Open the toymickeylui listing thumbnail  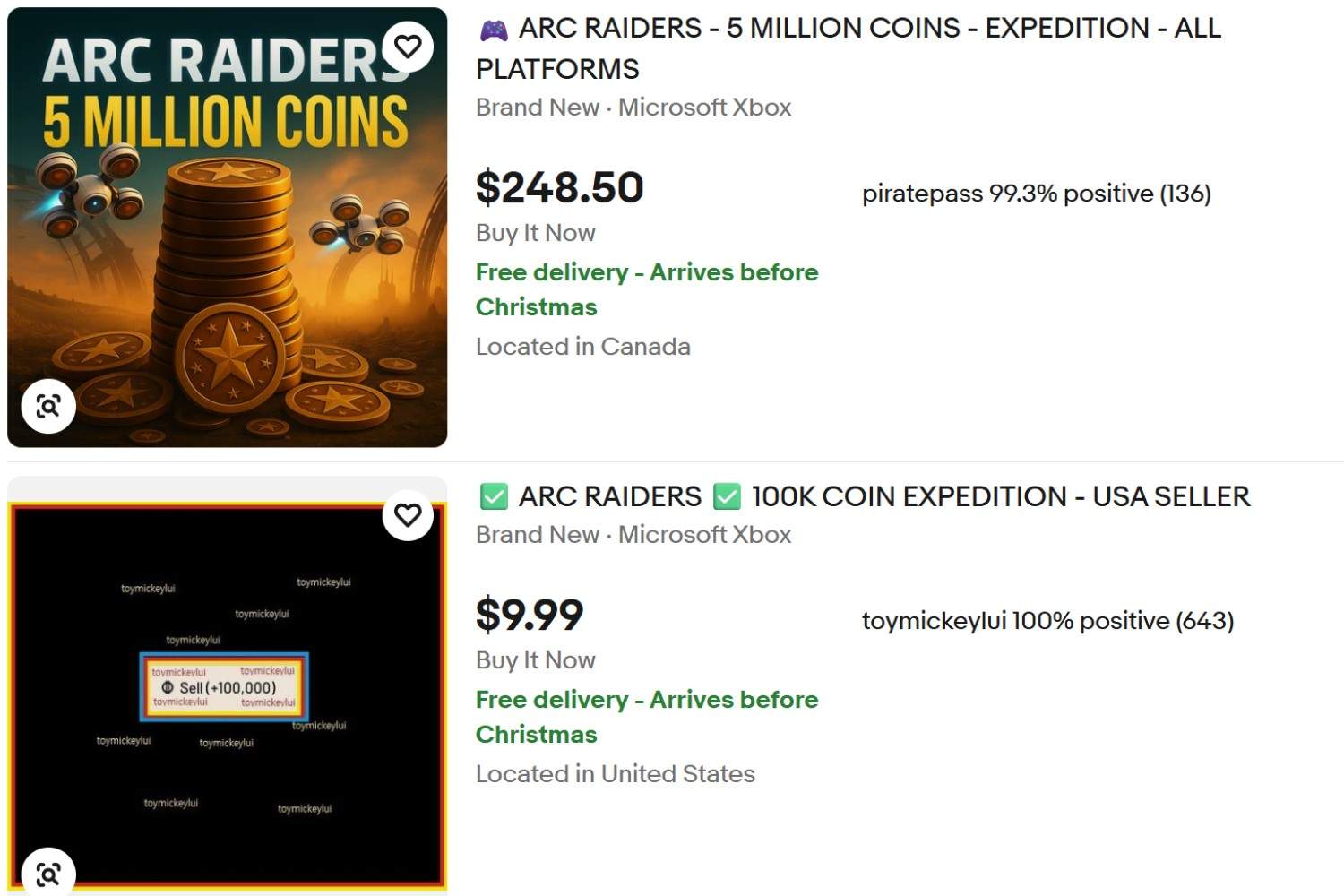(x=227, y=690)
